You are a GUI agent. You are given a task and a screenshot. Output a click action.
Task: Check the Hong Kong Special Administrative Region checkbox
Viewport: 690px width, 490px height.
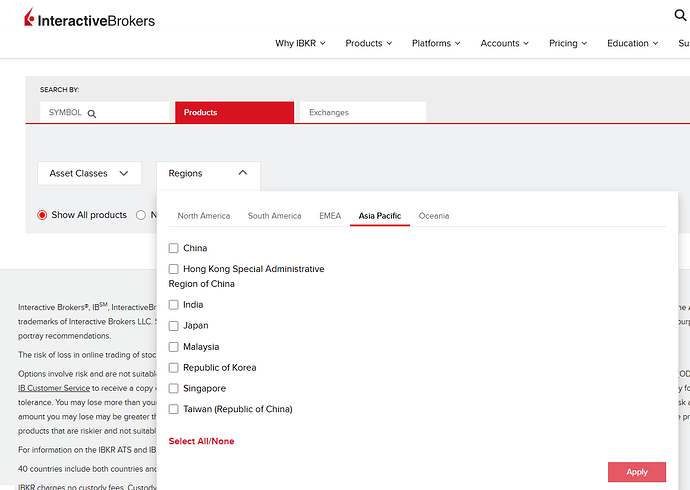click(x=173, y=269)
